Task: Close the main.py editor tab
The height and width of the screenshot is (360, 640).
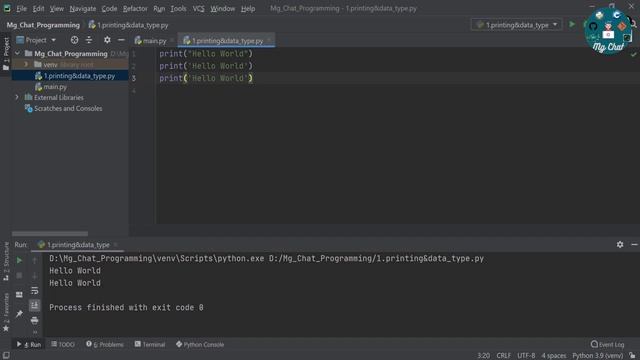Action: tap(172, 40)
